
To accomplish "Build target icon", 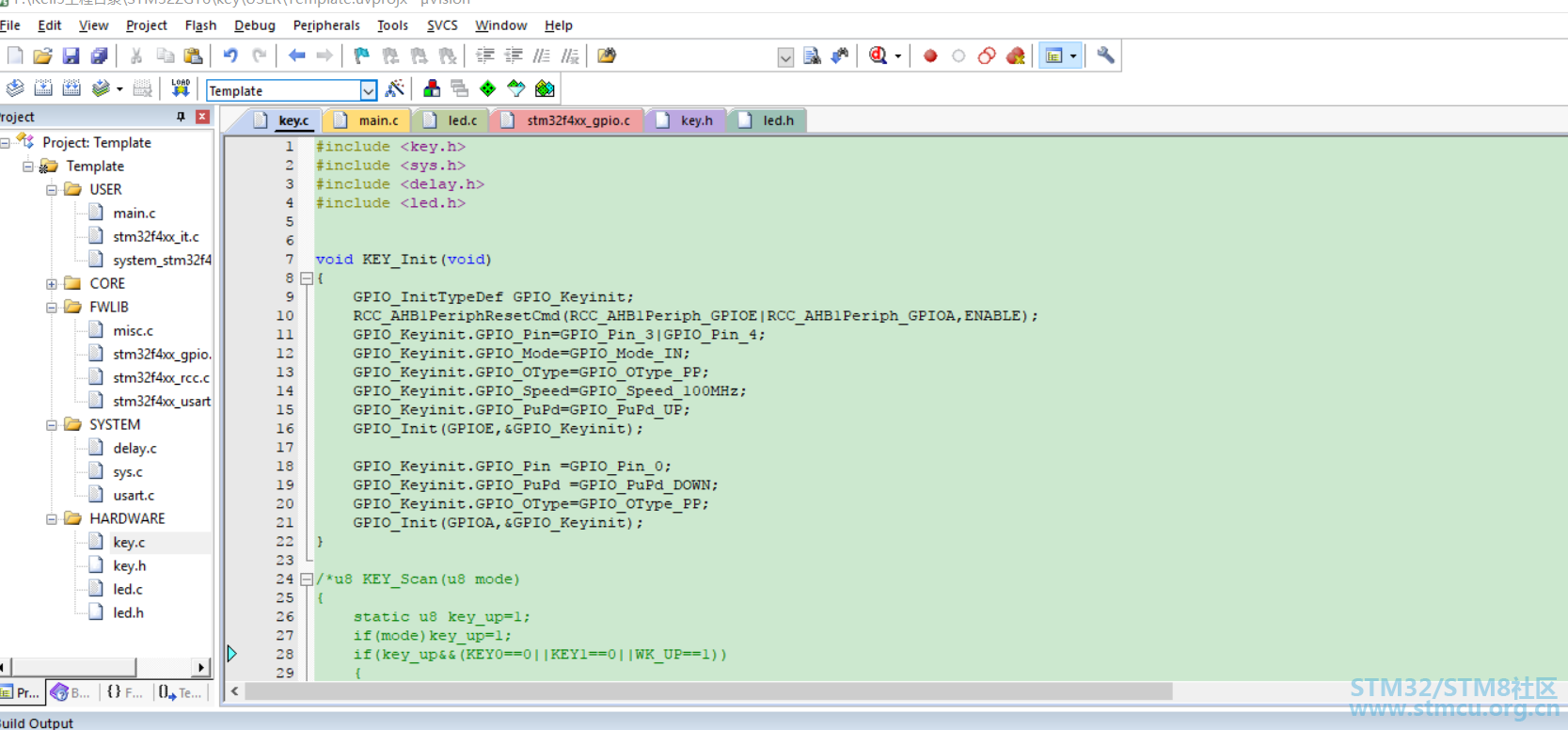I will click(x=43, y=89).
